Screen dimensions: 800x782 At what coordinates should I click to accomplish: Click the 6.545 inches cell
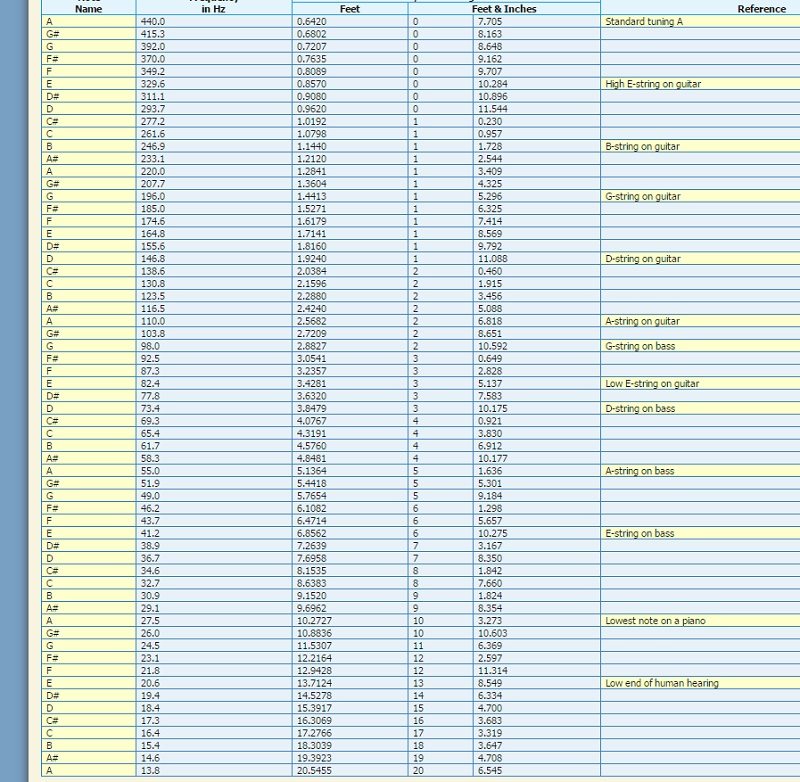537,771
